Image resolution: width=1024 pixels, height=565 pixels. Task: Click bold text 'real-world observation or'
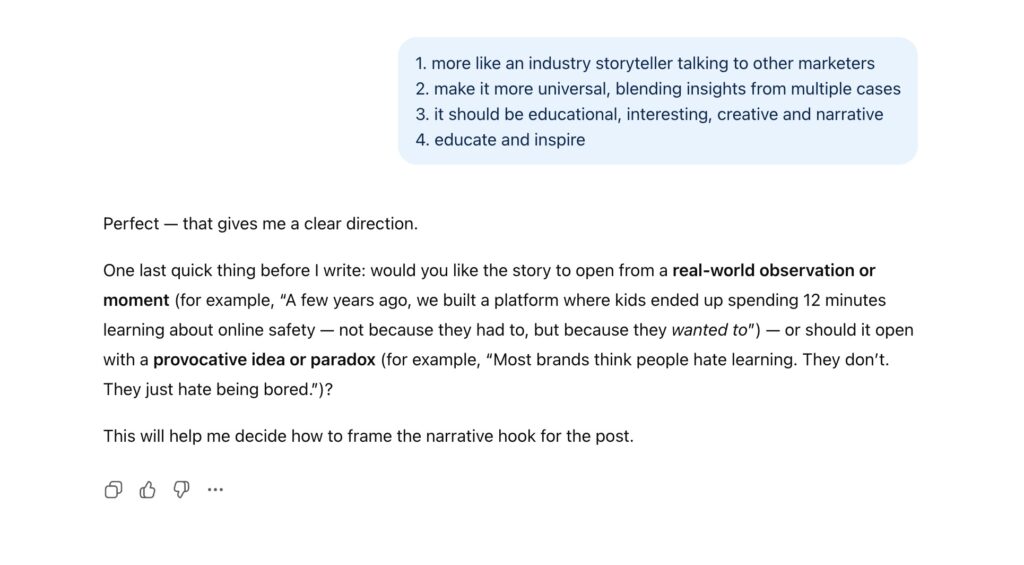point(773,270)
